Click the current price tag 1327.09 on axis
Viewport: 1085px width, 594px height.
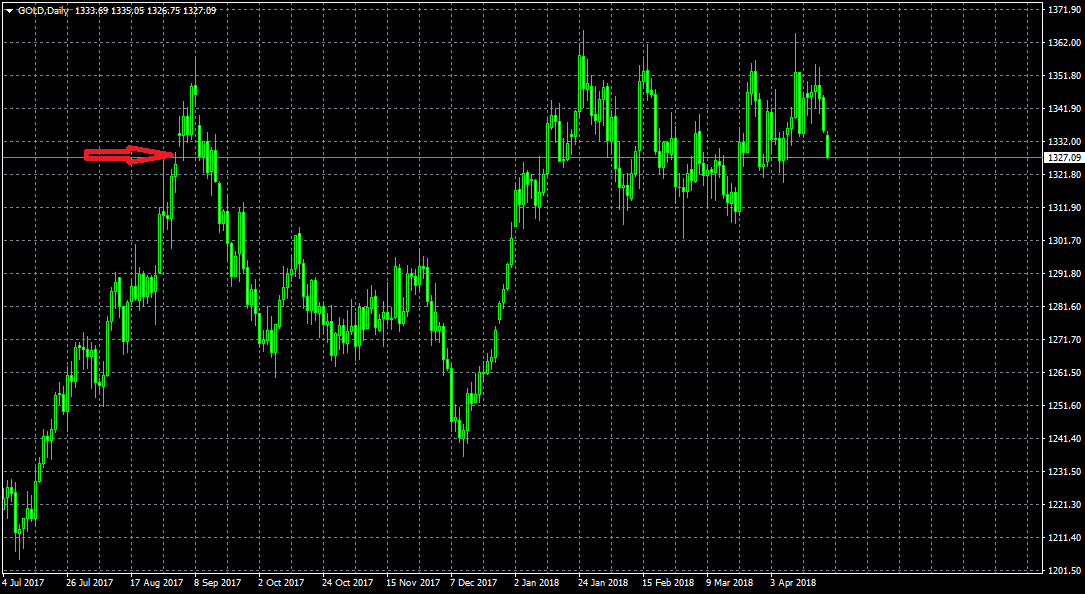point(1064,158)
